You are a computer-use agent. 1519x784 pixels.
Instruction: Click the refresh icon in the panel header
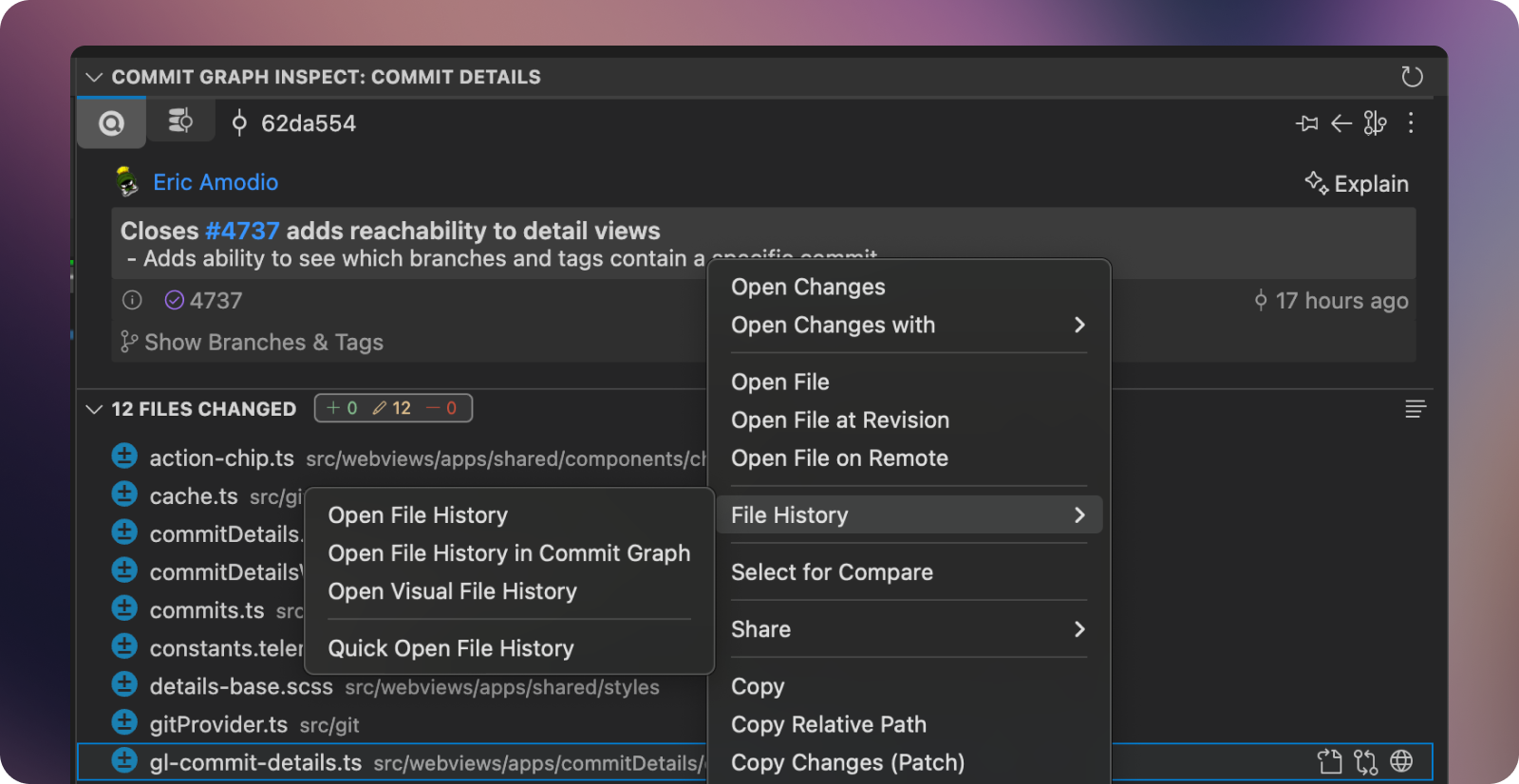tap(1412, 77)
